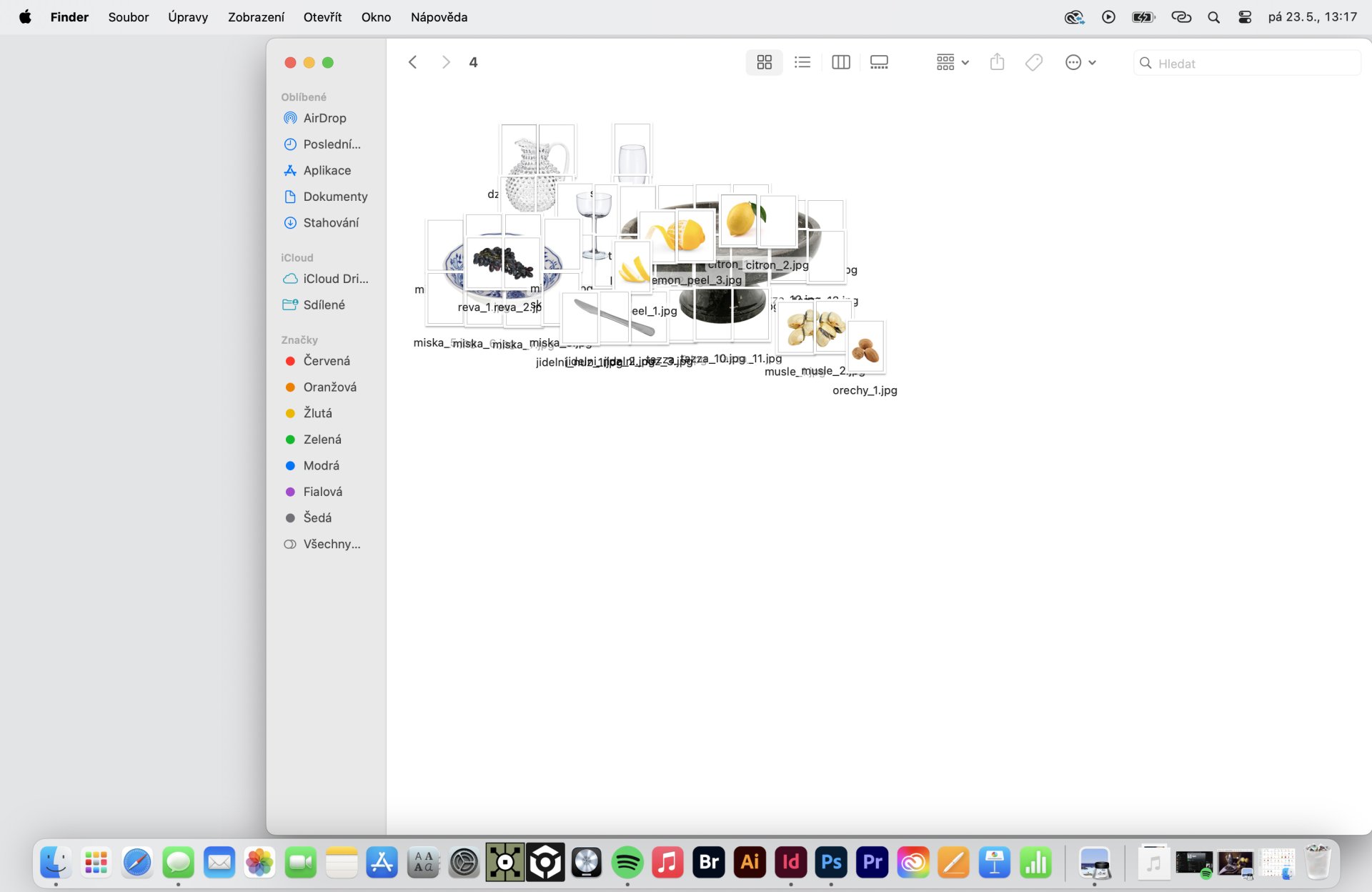
Task: Select orechy_1.jpg thumbnail
Action: pyautogui.click(x=865, y=349)
